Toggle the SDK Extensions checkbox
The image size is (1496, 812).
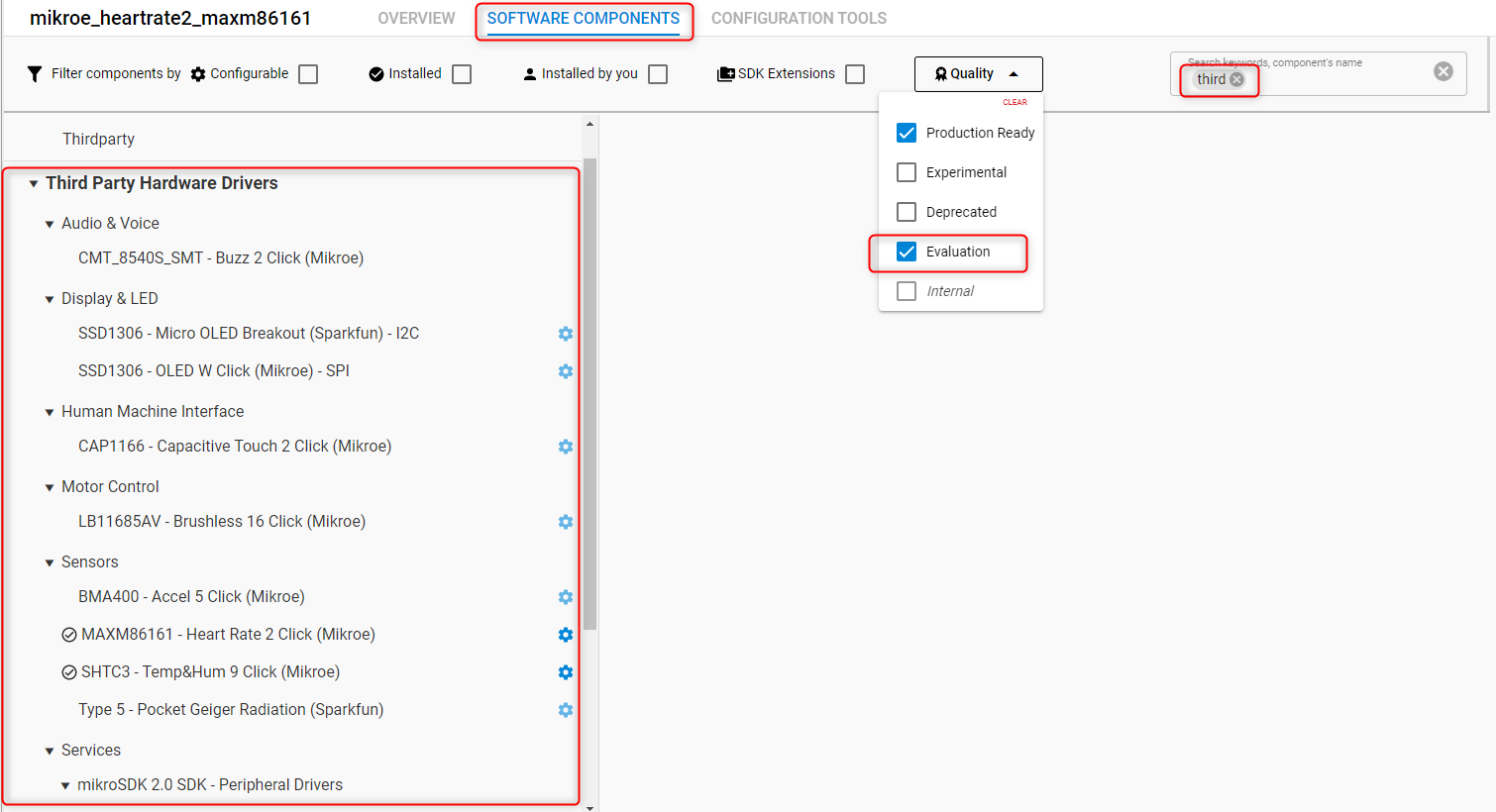[x=855, y=74]
